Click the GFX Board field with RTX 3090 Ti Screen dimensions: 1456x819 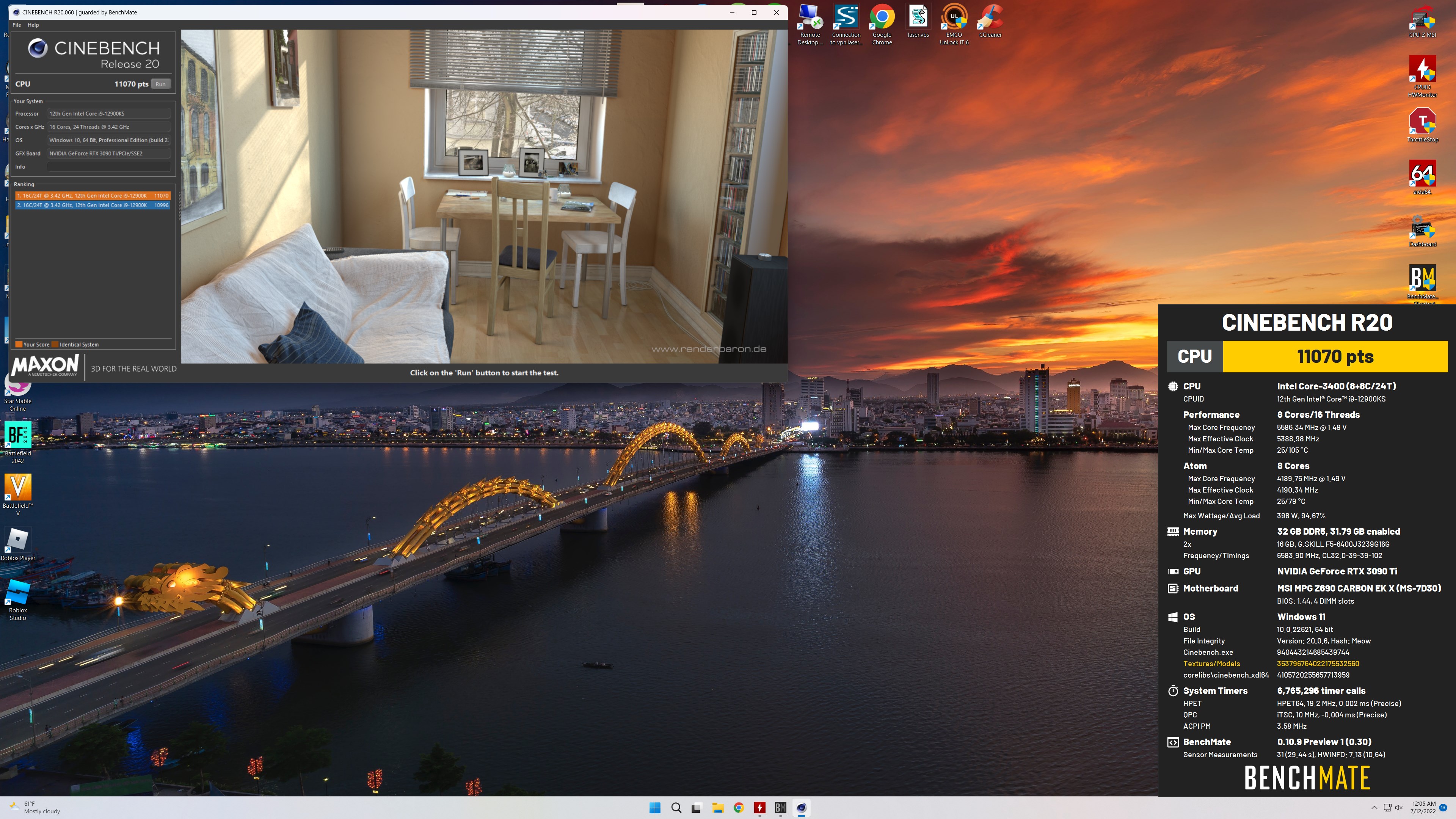click(108, 153)
